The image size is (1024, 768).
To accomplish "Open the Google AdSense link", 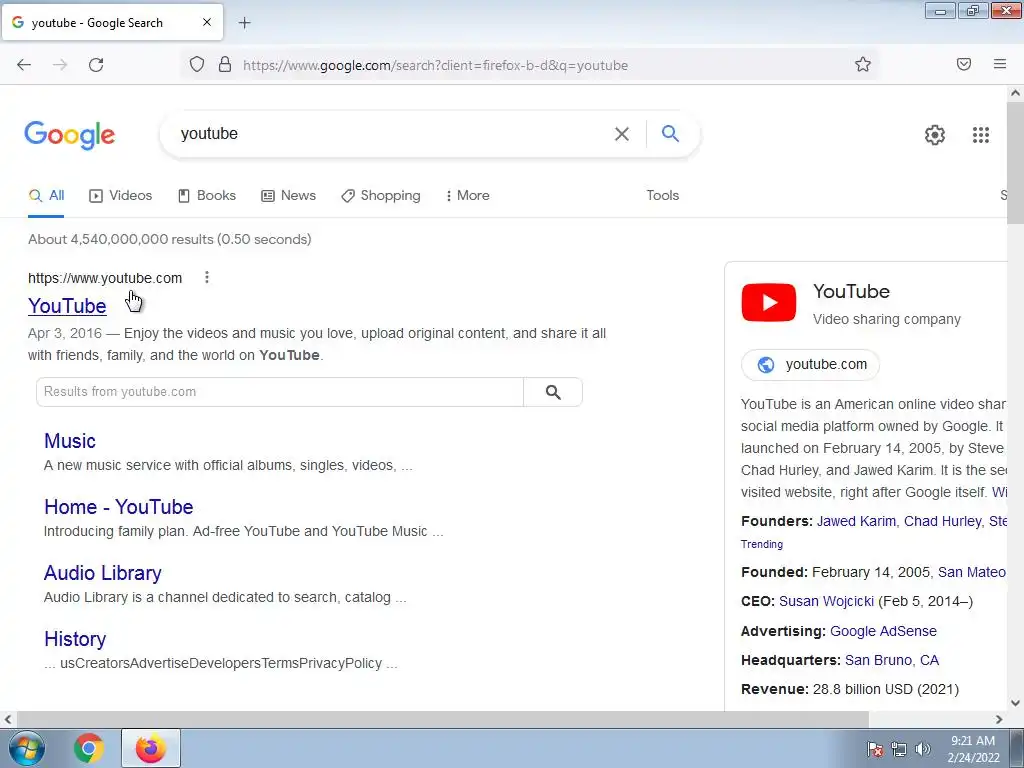I will (883, 632).
